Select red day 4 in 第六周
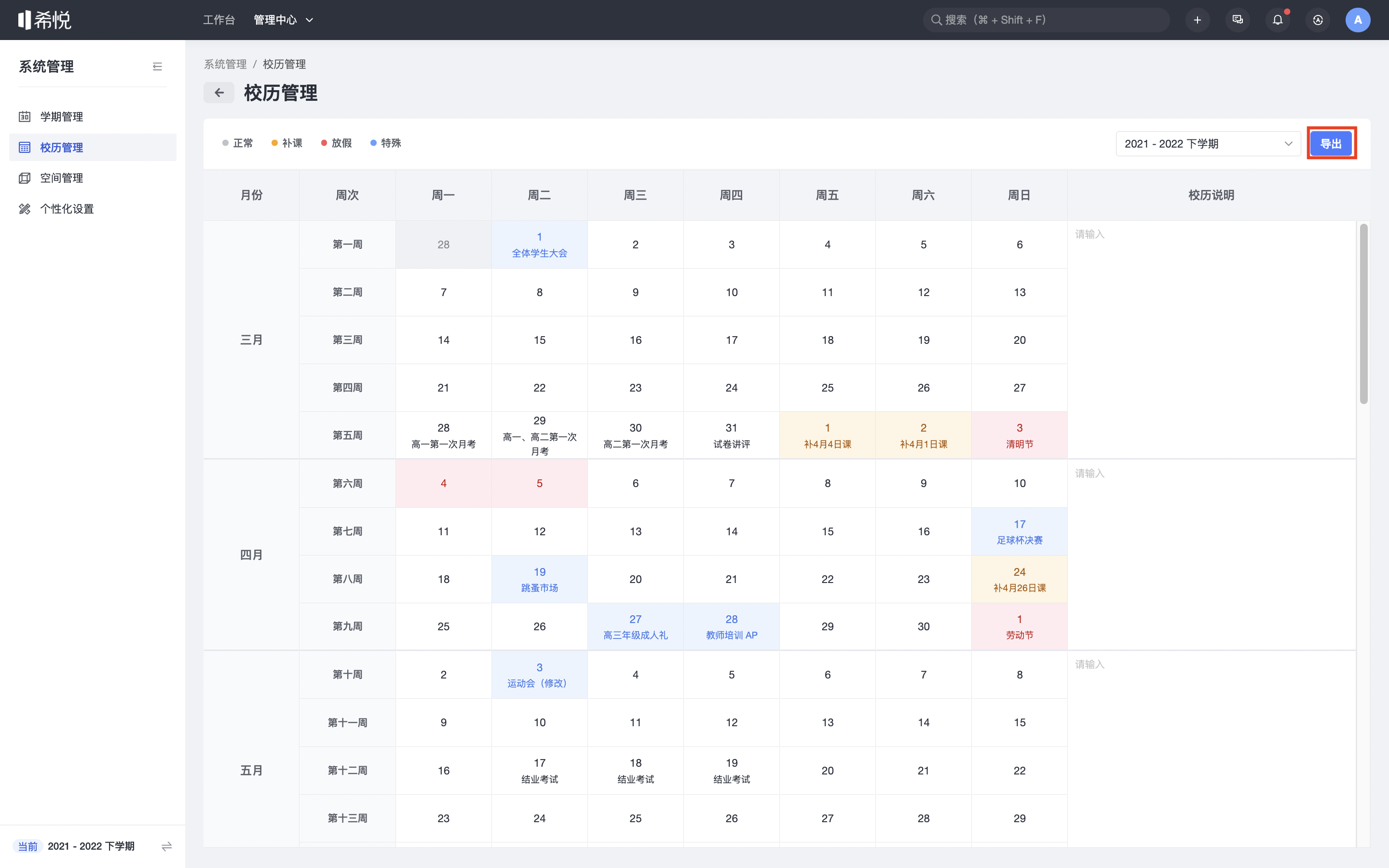This screenshot has width=1389, height=868. coord(444,483)
